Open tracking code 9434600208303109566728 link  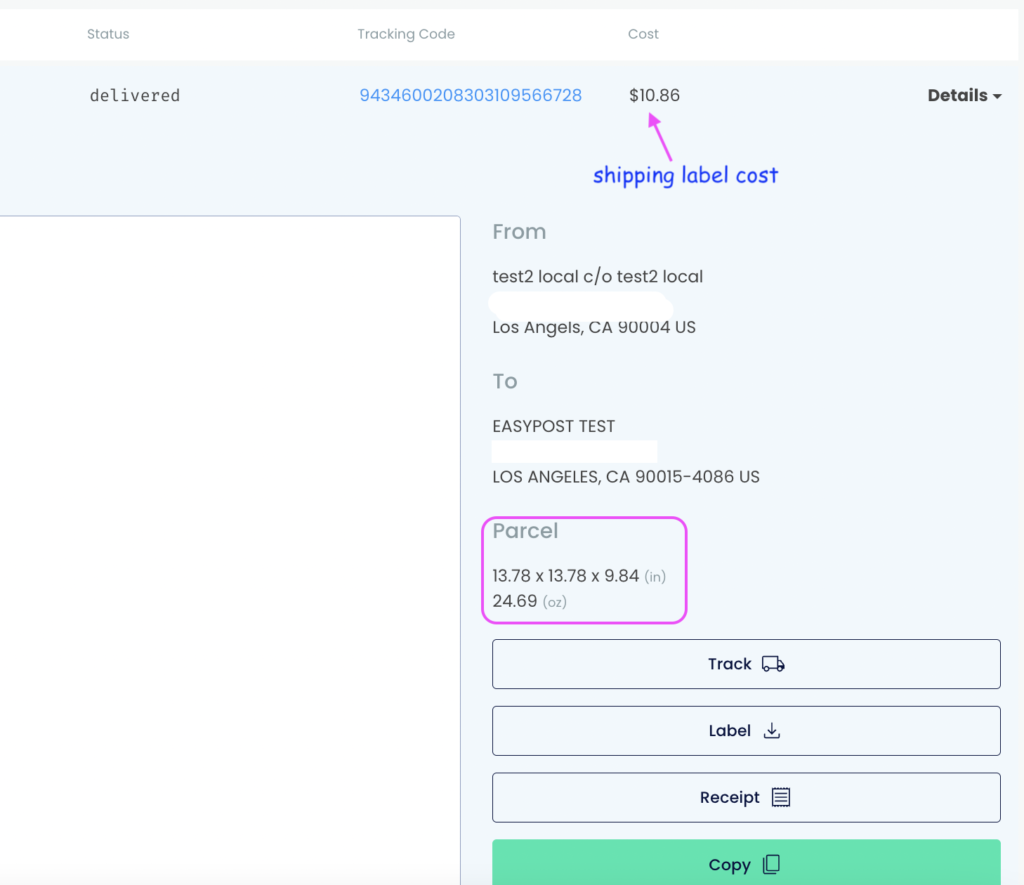pos(470,96)
